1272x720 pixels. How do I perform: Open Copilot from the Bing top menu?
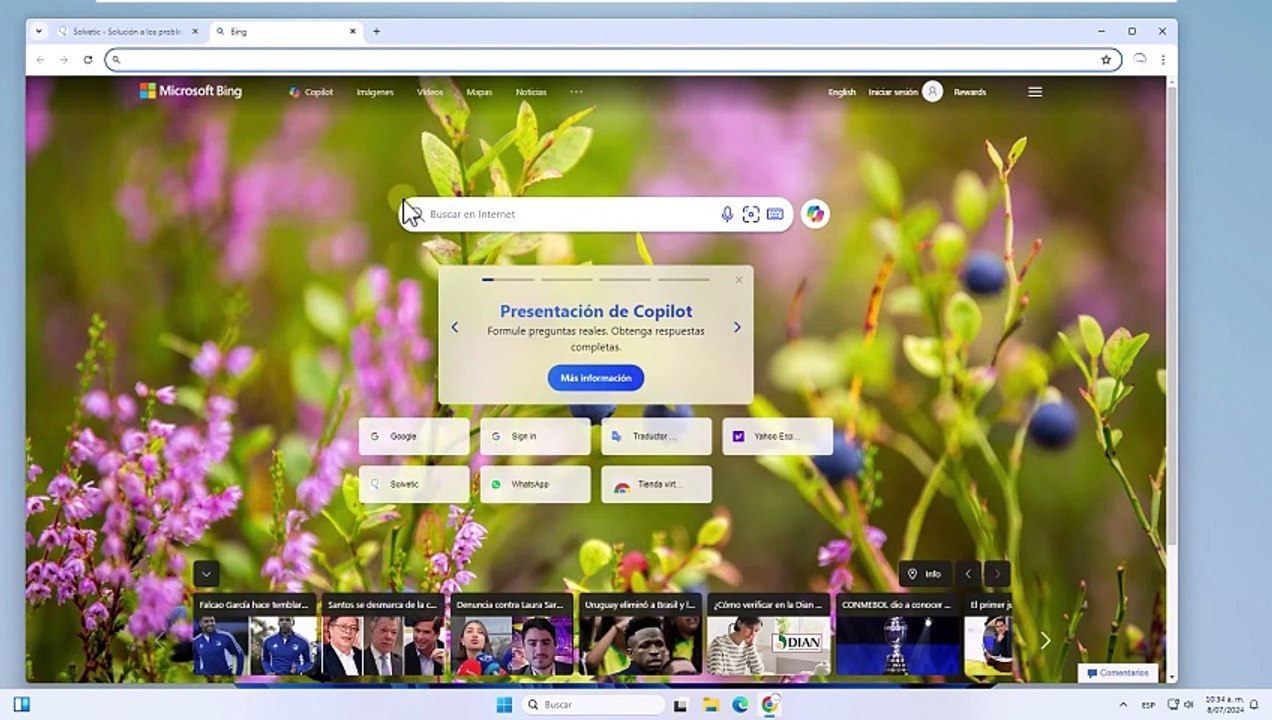coord(311,92)
